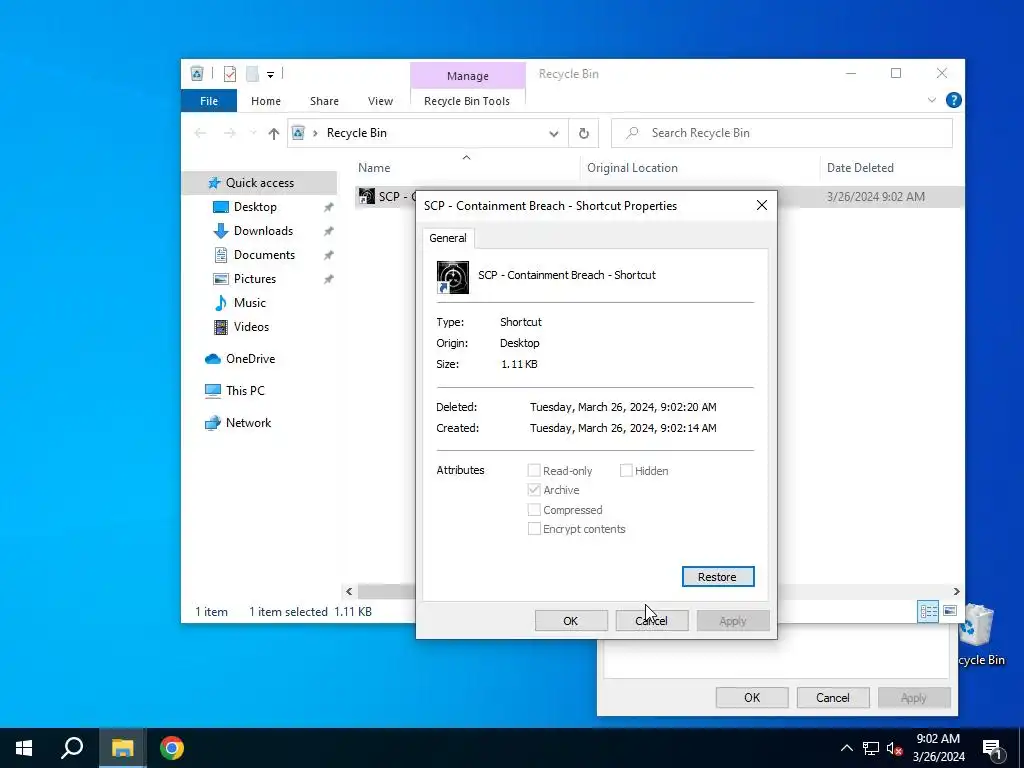Open Videos in the navigation pane
The image size is (1024, 768).
click(x=251, y=327)
